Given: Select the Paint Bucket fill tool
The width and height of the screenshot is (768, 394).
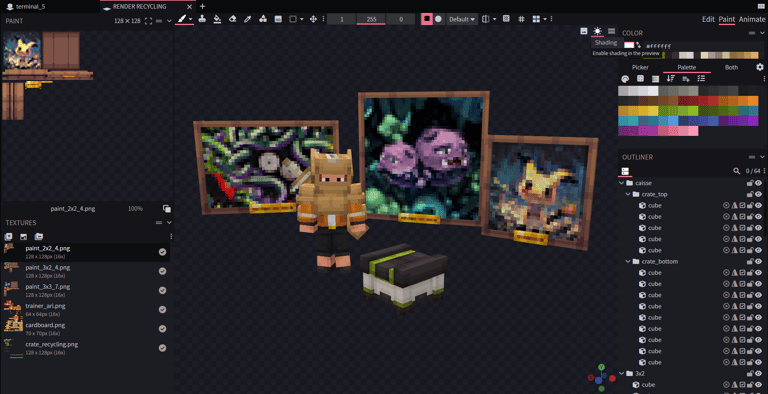Looking at the screenshot, I should (x=217, y=19).
